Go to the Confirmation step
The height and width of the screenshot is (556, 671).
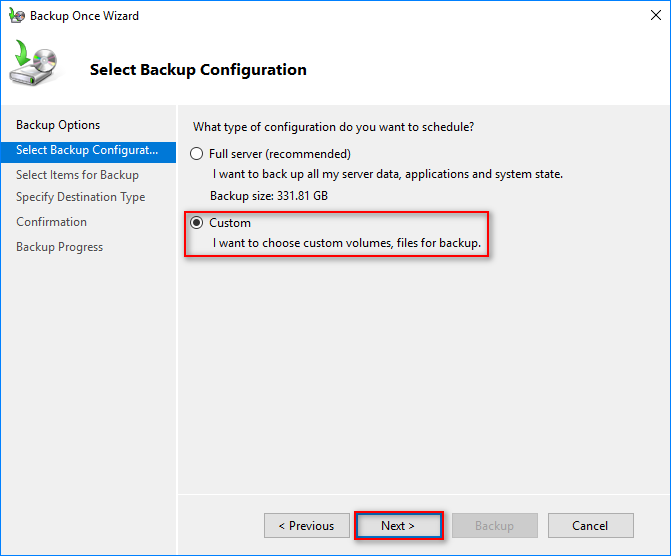coord(51,222)
